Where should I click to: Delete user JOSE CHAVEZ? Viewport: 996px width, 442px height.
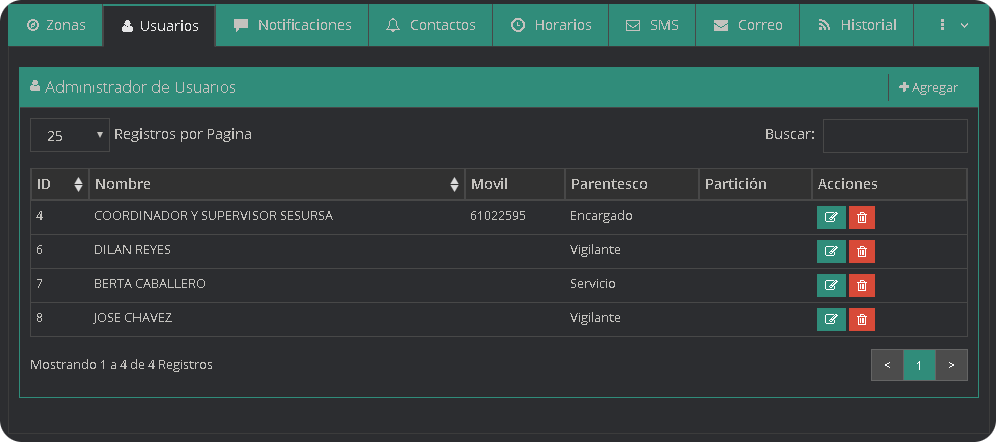pos(862,319)
